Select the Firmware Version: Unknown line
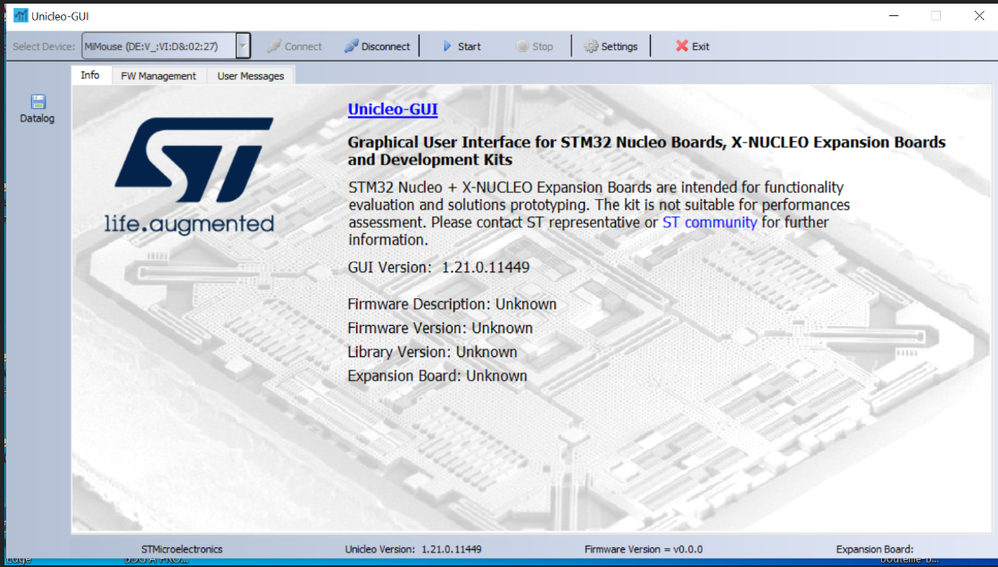The height and width of the screenshot is (567, 998). pos(440,328)
